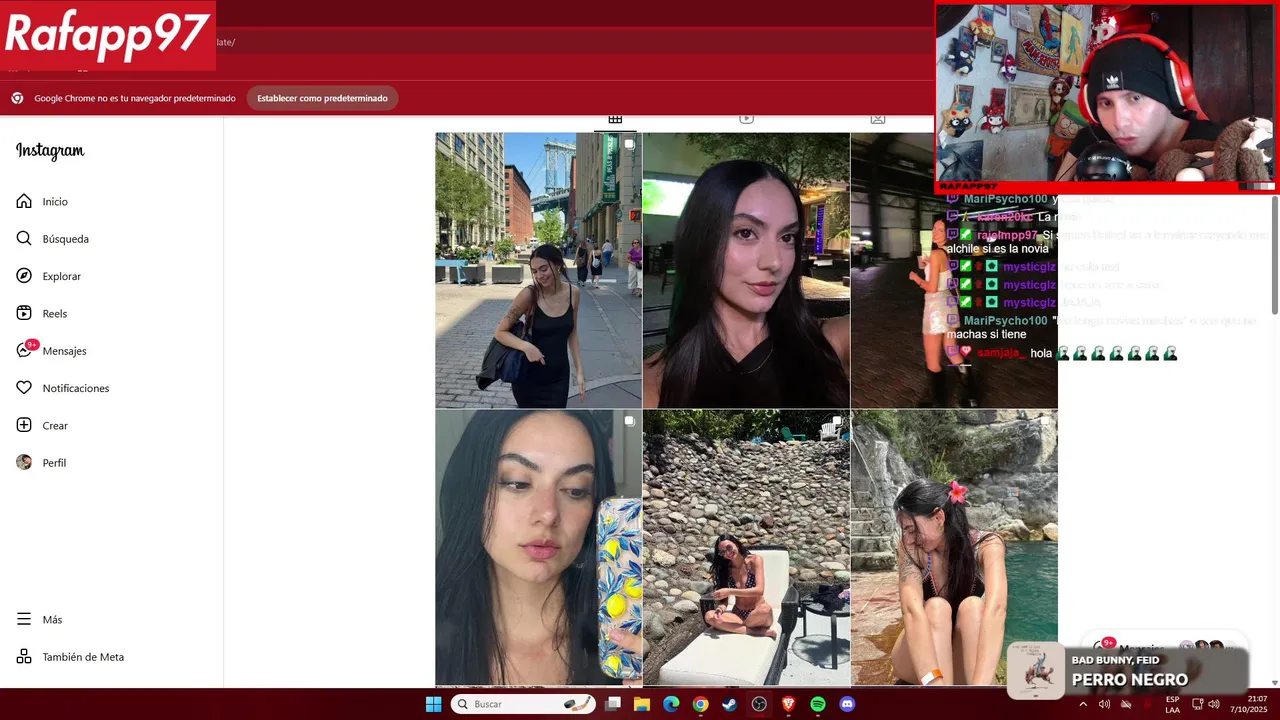
Task: Open Spotify from the taskbar
Action: (x=817, y=704)
